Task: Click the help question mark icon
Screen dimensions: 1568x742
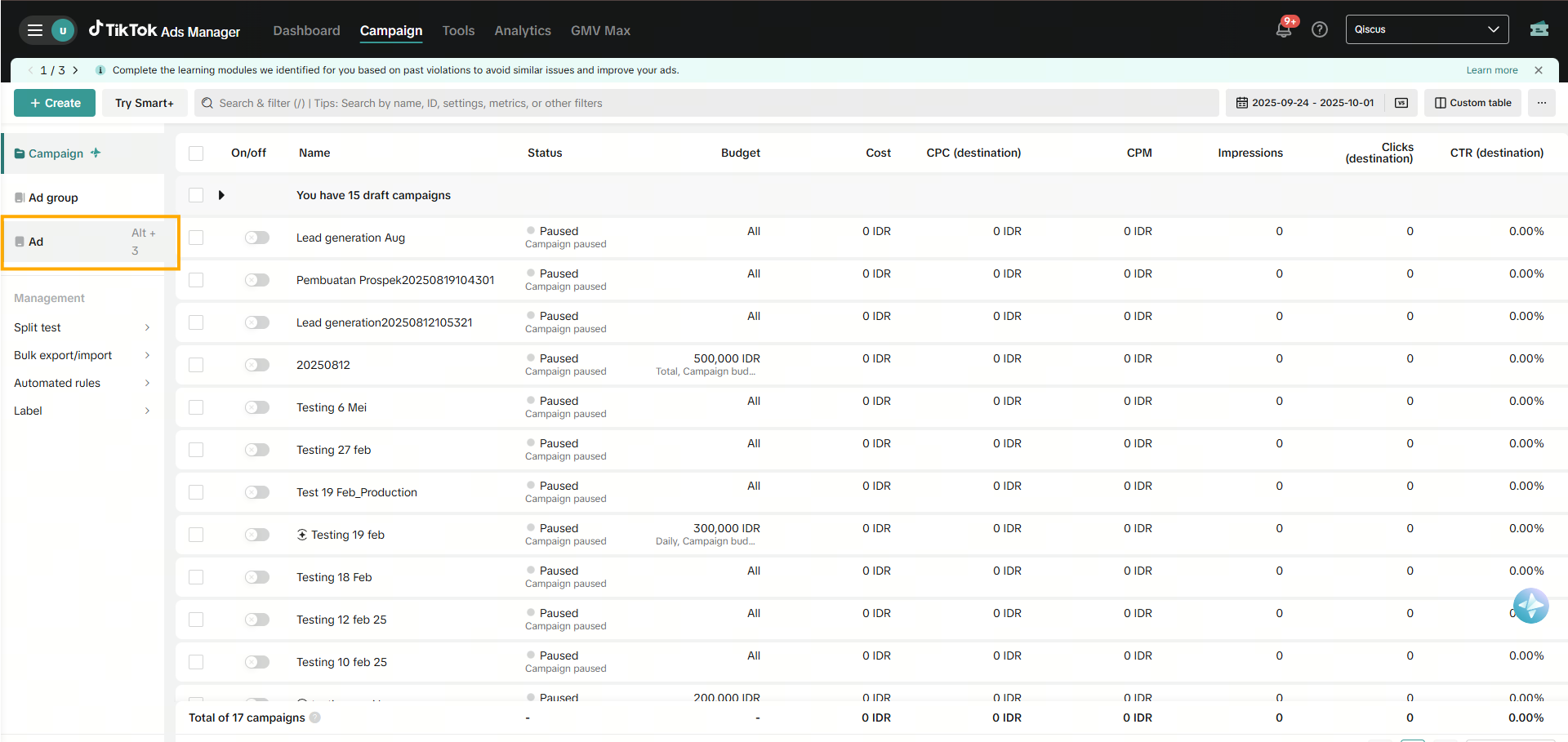Action: click(x=1319, y=30)
